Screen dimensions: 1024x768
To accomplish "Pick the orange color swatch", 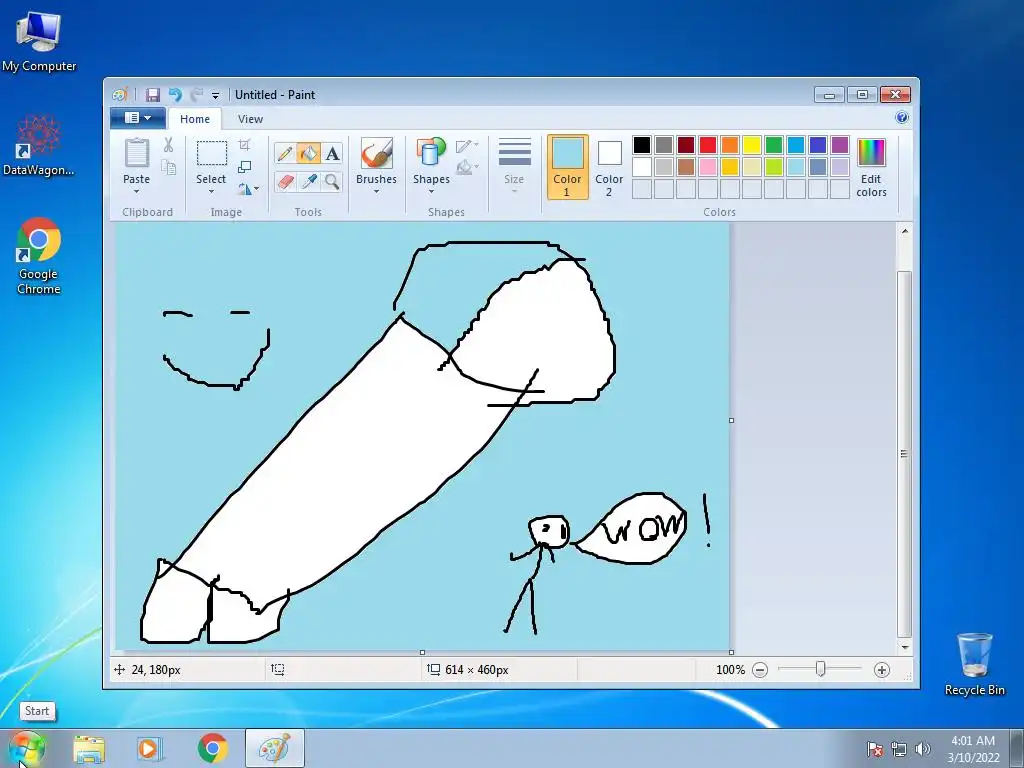I will point(729,145).
